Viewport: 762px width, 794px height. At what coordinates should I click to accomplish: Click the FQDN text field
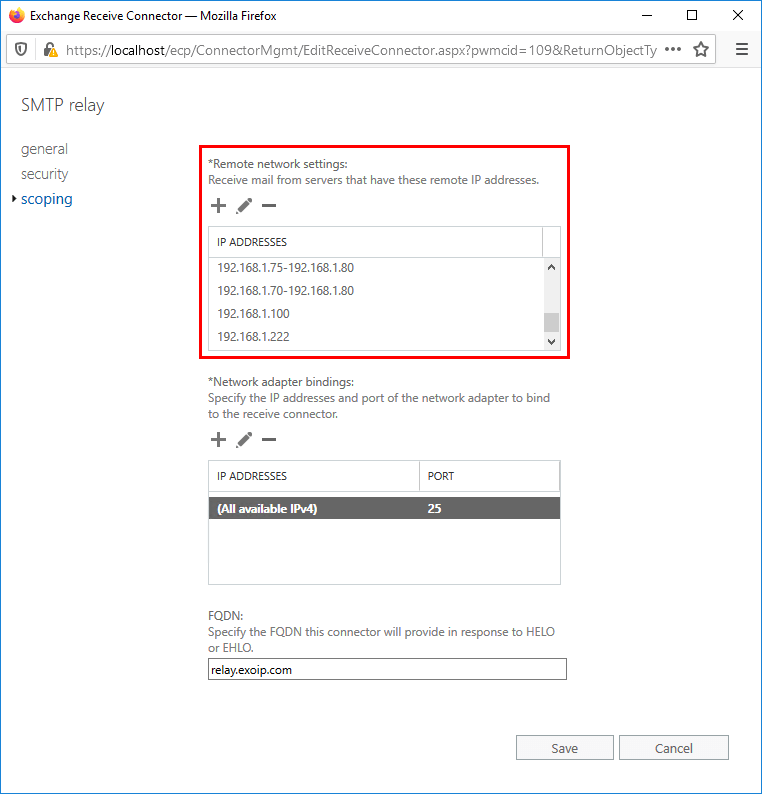click(387, 669)
